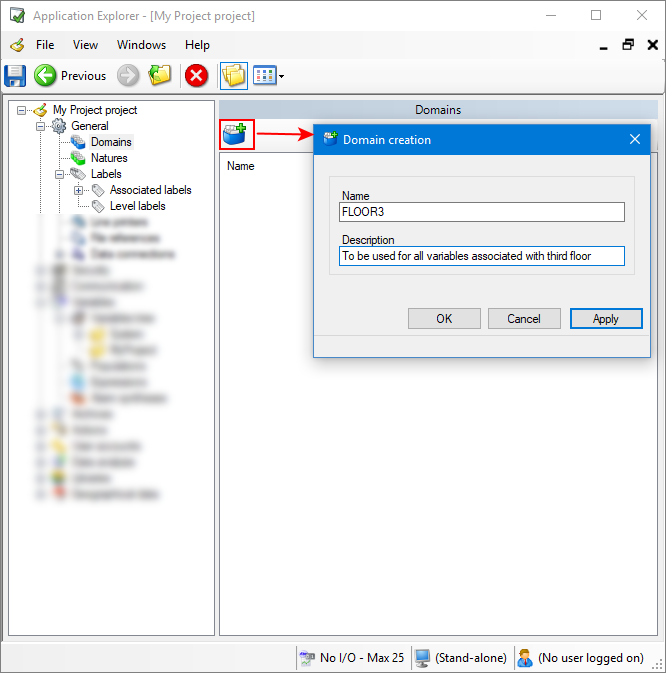Click the grid view mode icon
Image resolution: width=666 pixels, height=673 pixels.
click(x=264, y=76)
